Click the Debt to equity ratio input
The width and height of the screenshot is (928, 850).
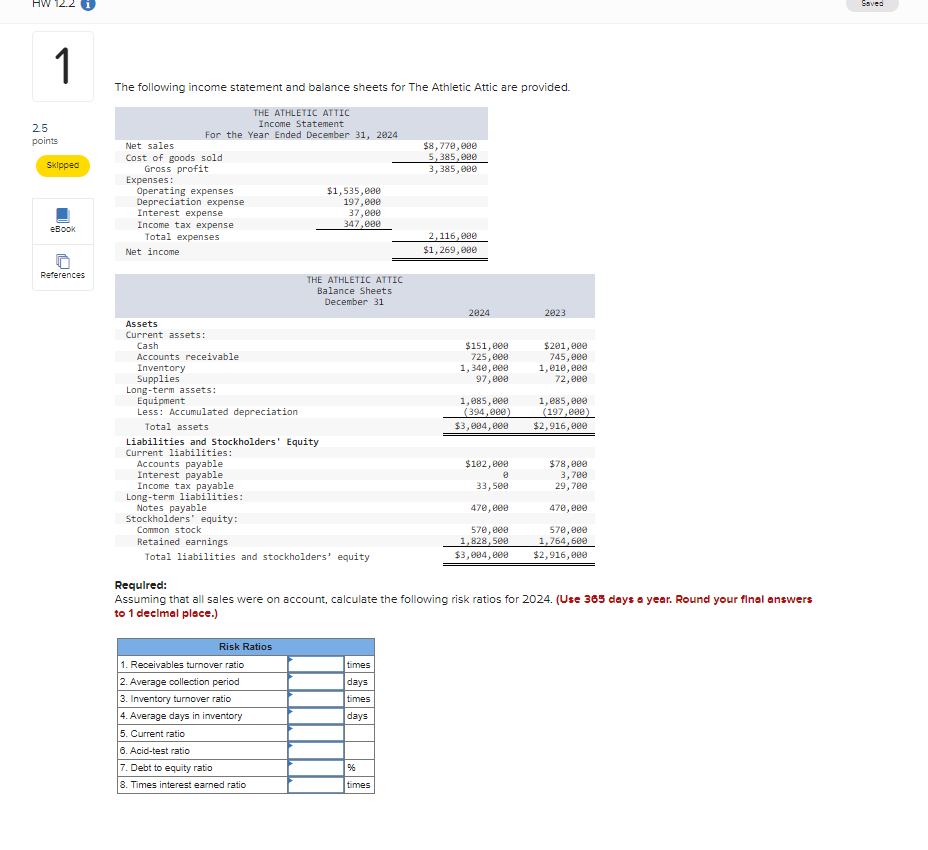(x=316, y=767)
